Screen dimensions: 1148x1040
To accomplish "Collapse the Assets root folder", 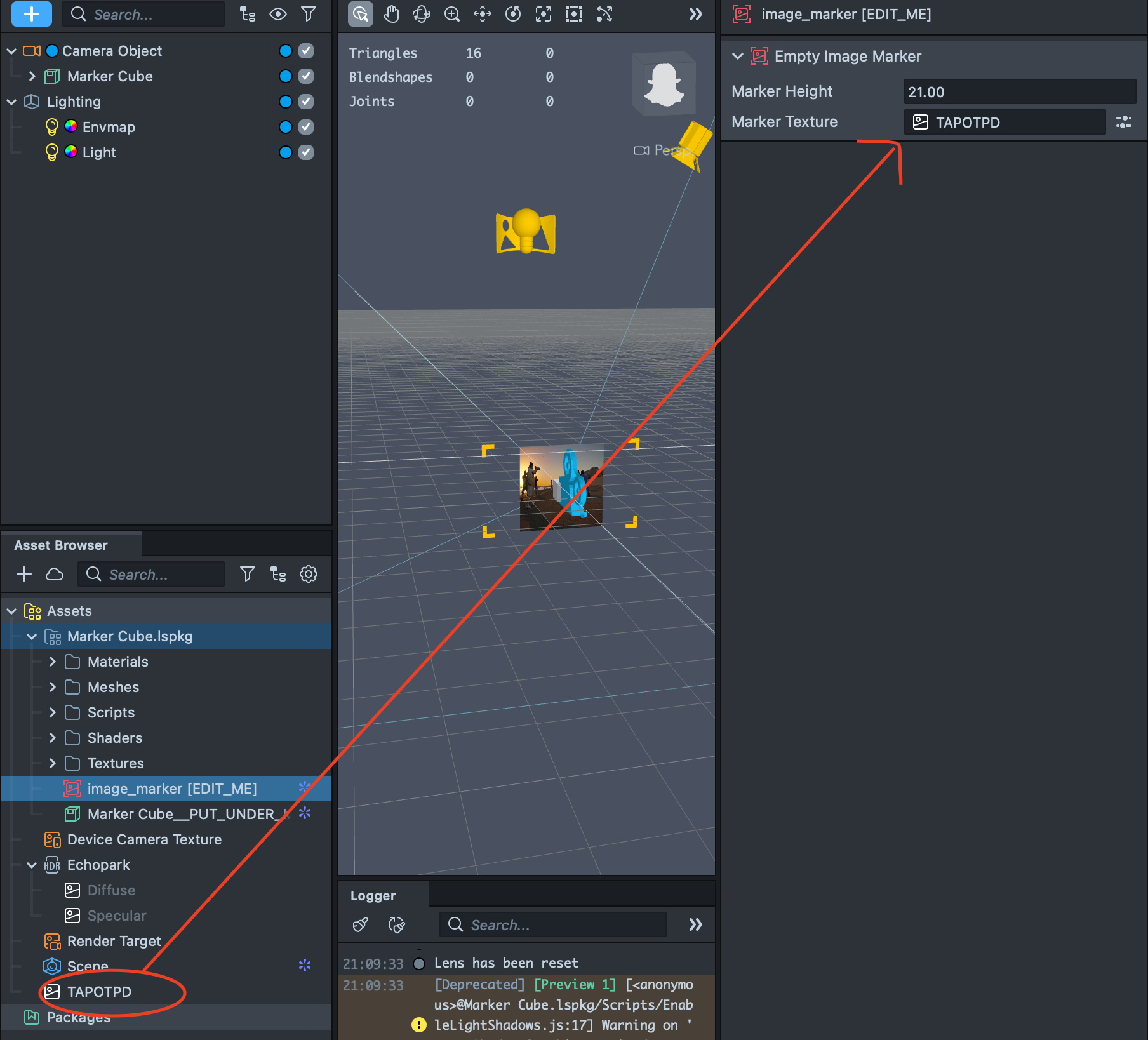I will pos(11,611).
